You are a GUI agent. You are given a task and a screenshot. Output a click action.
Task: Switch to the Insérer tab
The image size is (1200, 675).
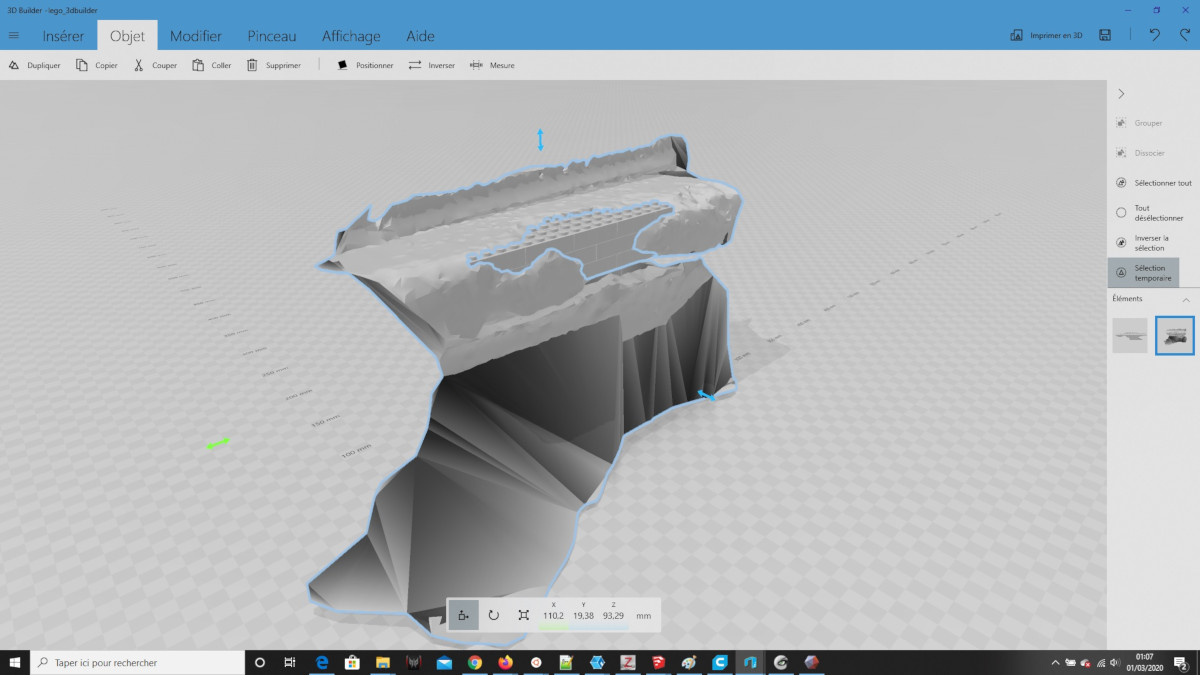tap(62, 36)
